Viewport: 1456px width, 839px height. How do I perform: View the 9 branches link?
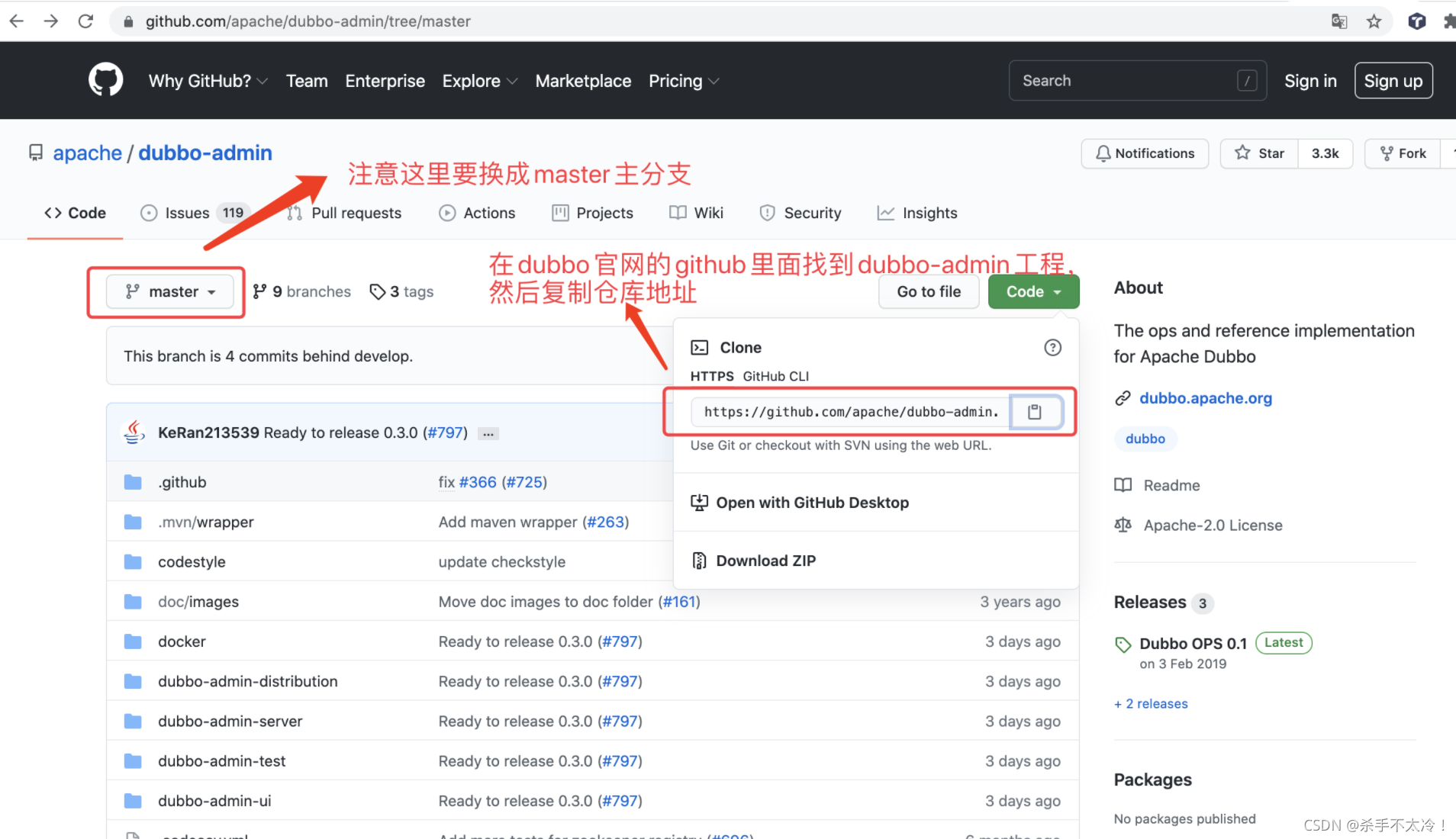(x=301, y=291)
